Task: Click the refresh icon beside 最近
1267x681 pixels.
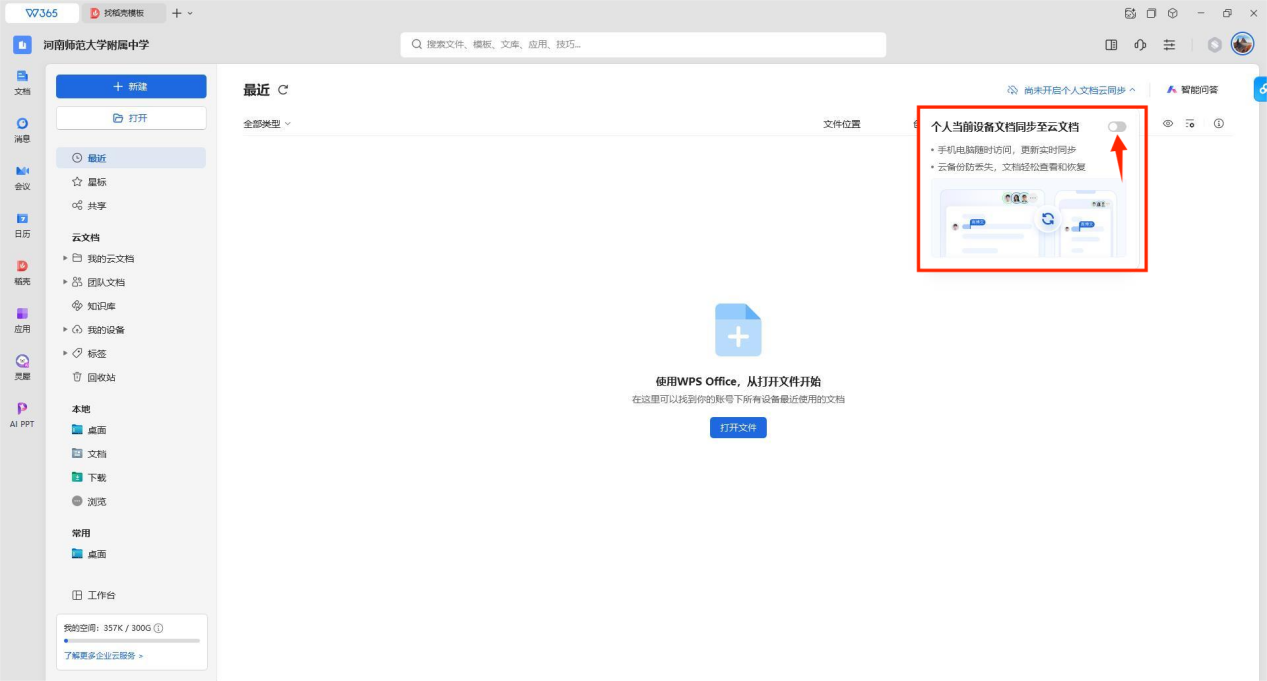Action: click(283, 90)
